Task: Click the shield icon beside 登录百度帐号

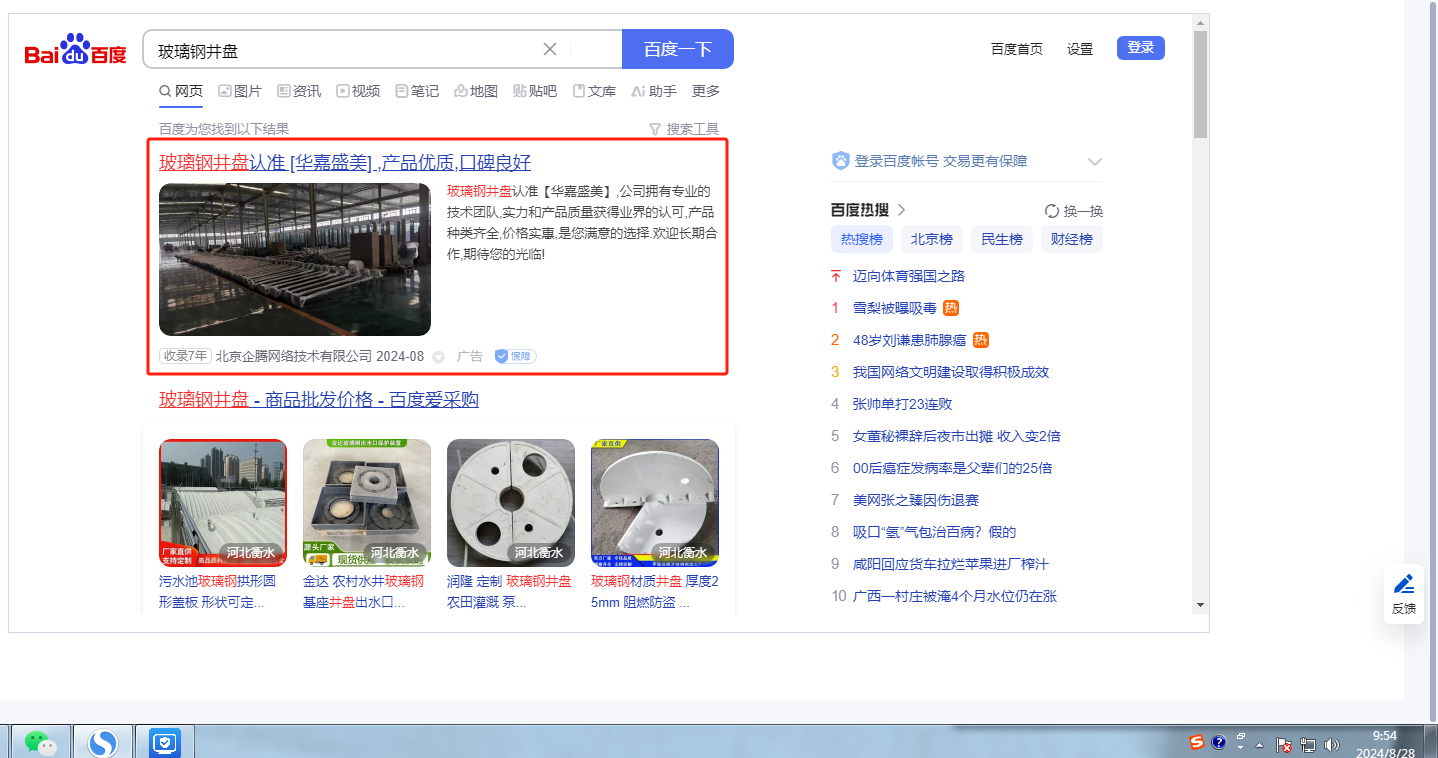Action: (840, 161)
